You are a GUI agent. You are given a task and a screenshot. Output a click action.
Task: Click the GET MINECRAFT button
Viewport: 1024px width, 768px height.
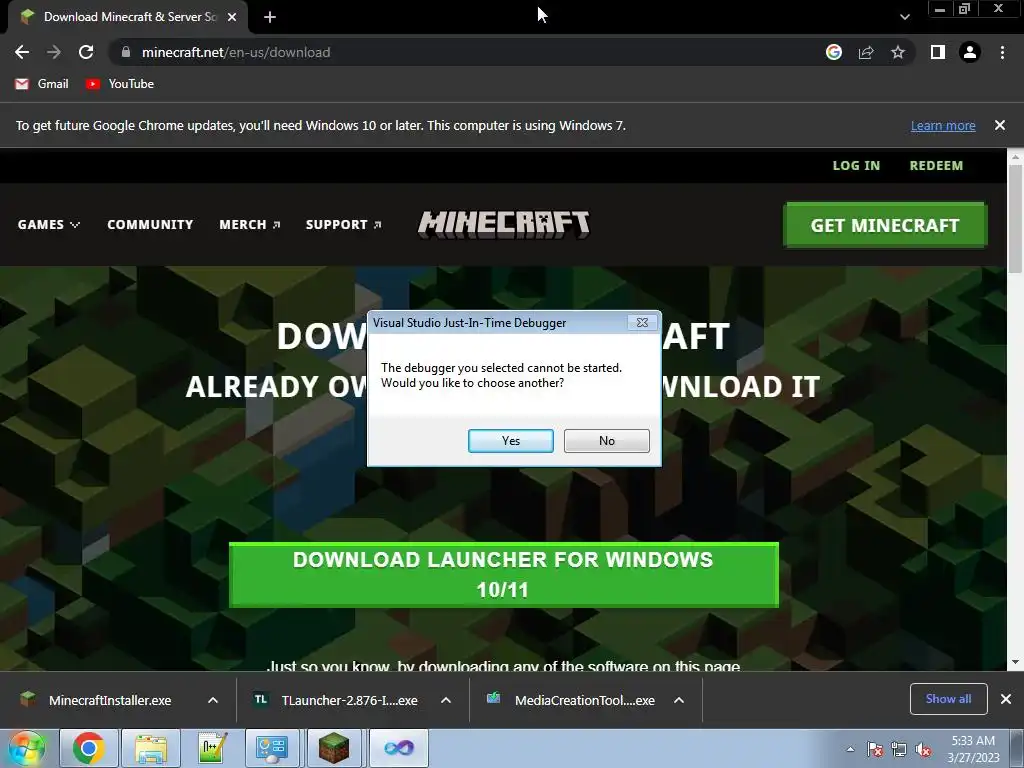[885, 225]
